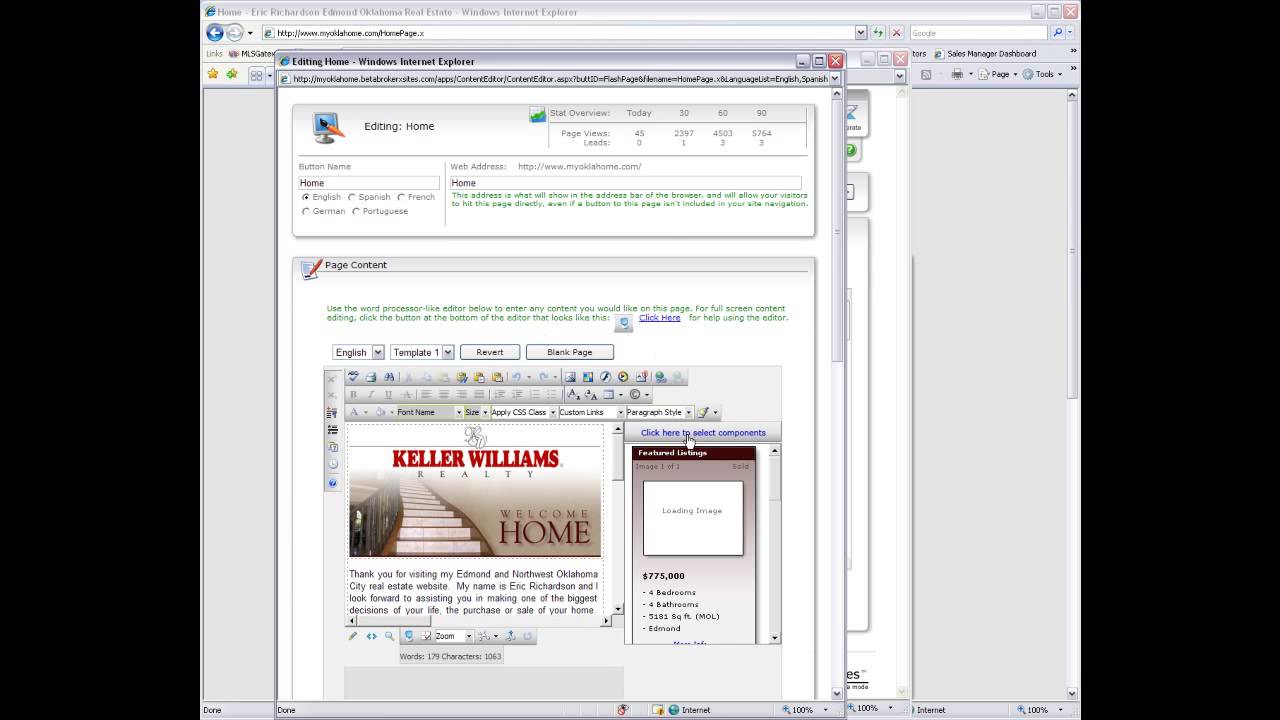Click the align left icon
Screen dimensions: 1280x720
coord(426,394)
